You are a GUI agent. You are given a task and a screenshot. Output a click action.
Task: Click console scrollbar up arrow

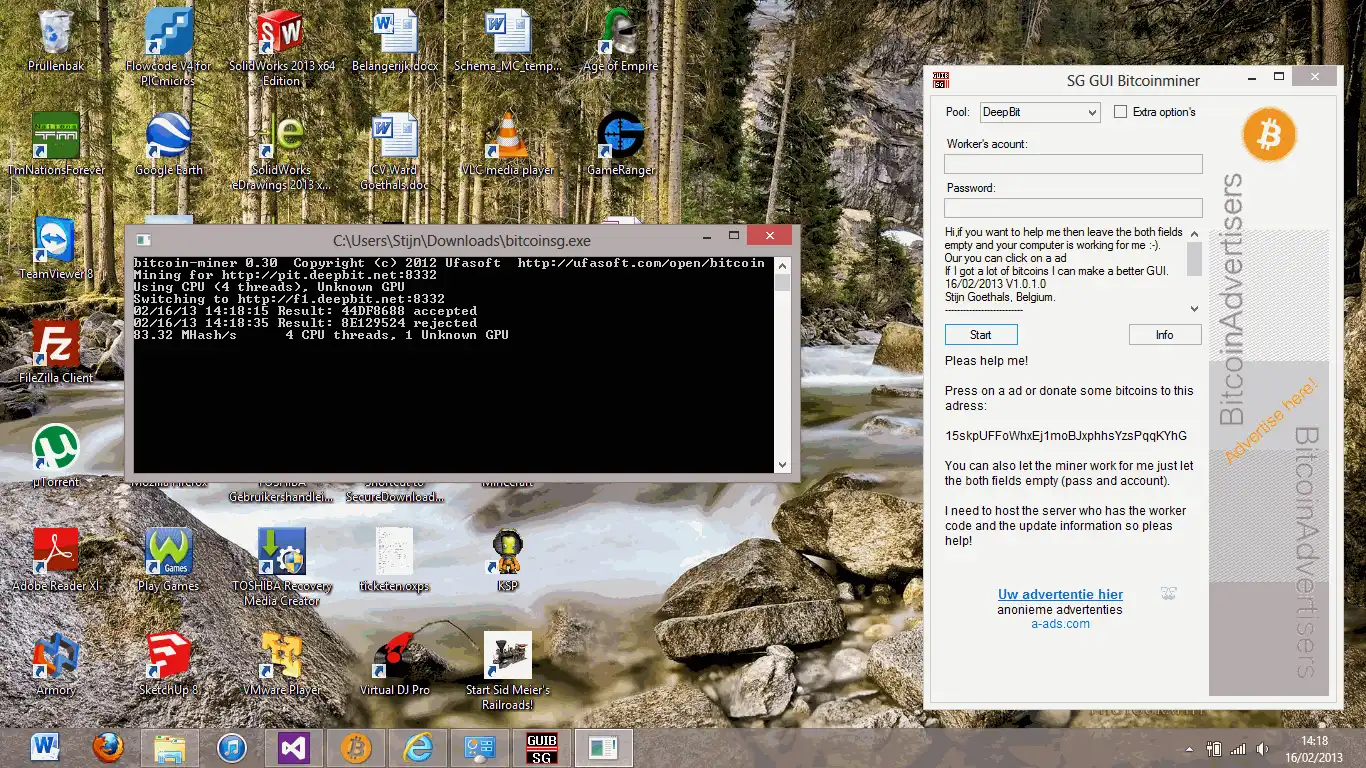click(782, 264)
